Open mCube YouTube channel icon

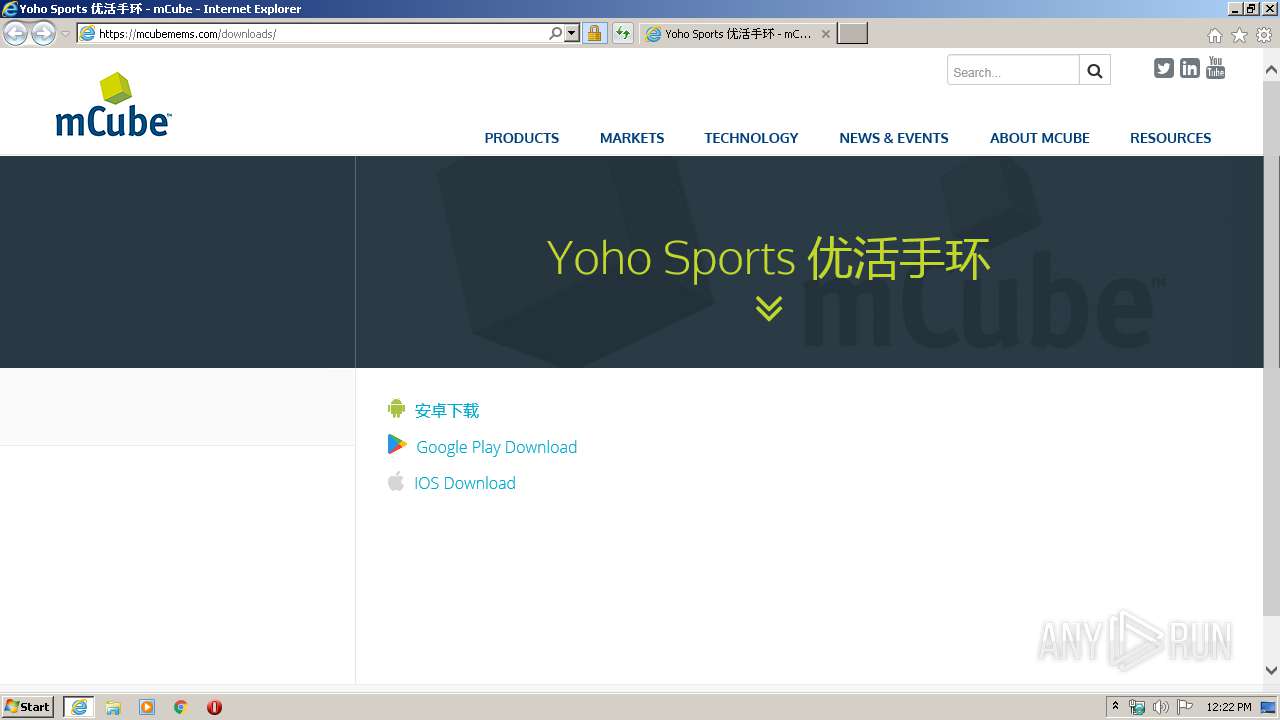click(x=1215, y=68)
